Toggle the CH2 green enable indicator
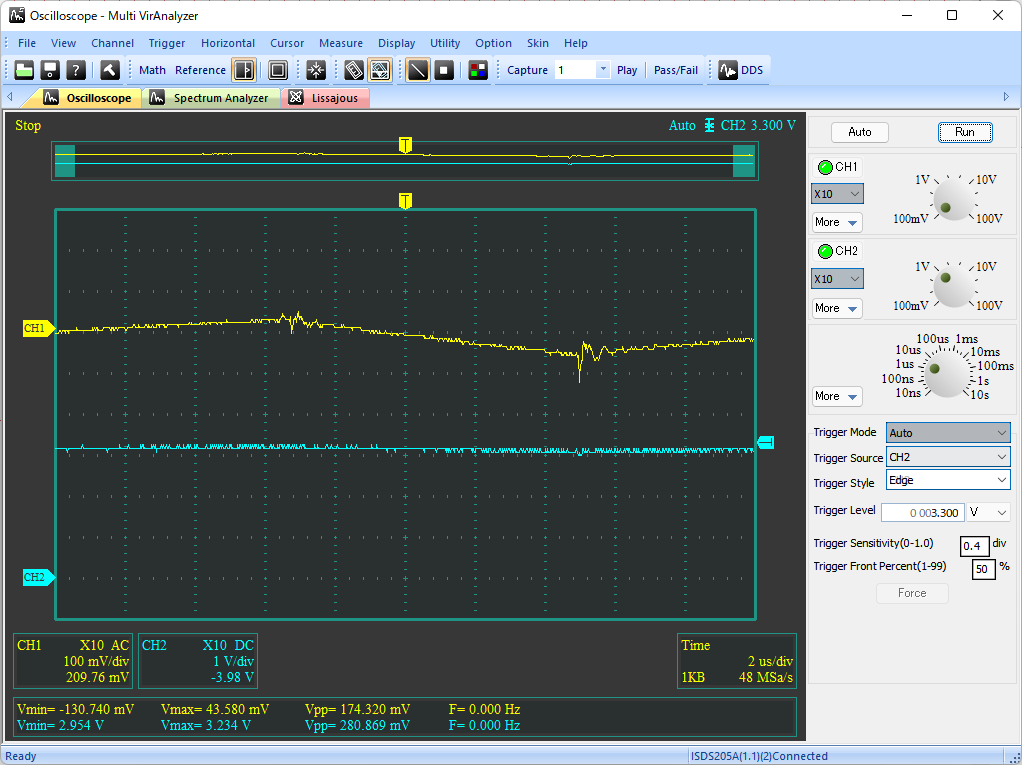The width and height of the screenshot is (1022, 765). 825,251
